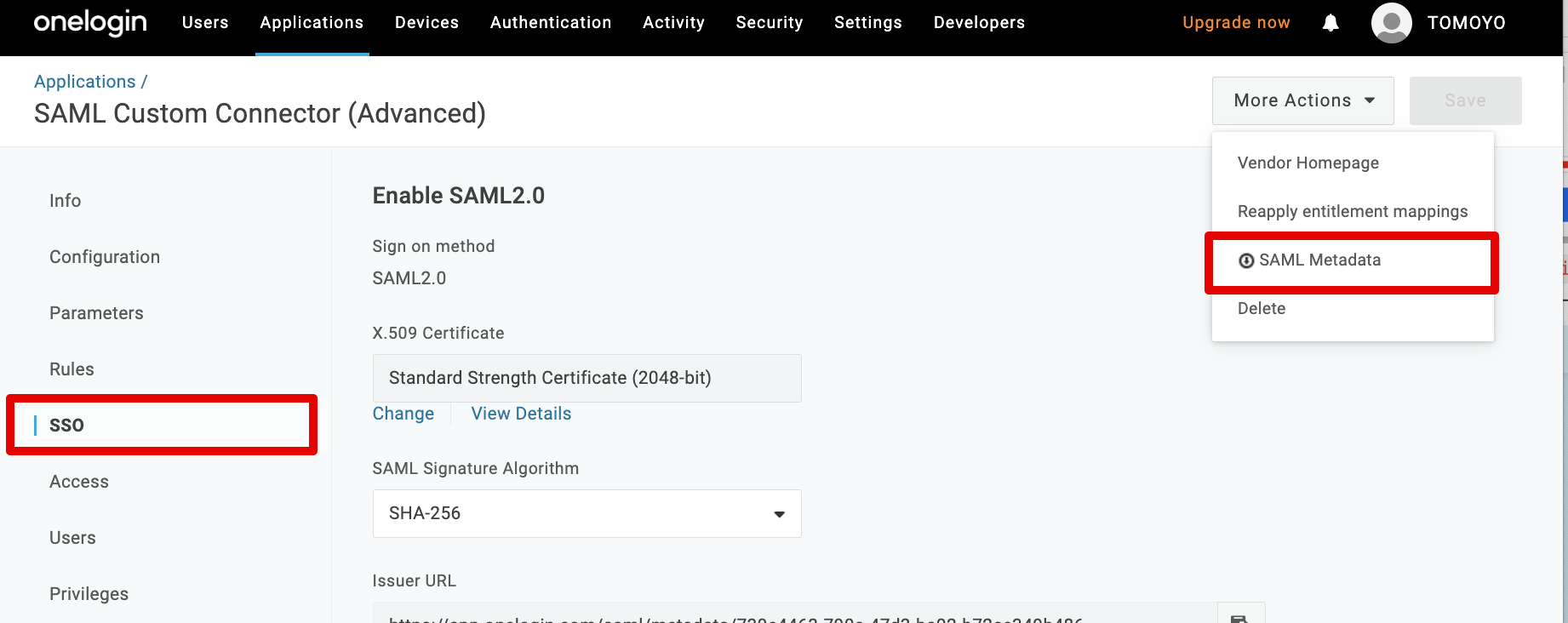The width and height of the screenshot is (1568, 623).
Task: Click the View Details link
Action: [521, 414]
